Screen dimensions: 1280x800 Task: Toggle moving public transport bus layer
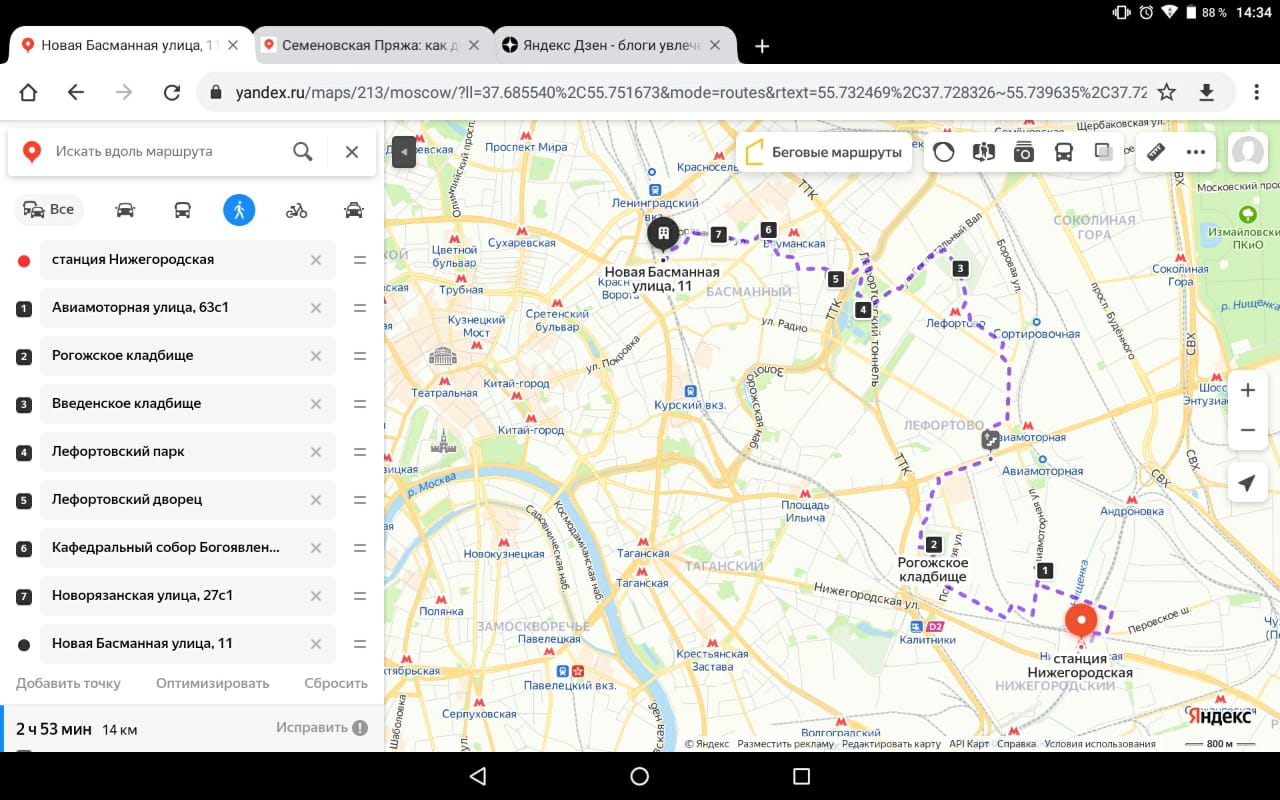[1064, 152]
